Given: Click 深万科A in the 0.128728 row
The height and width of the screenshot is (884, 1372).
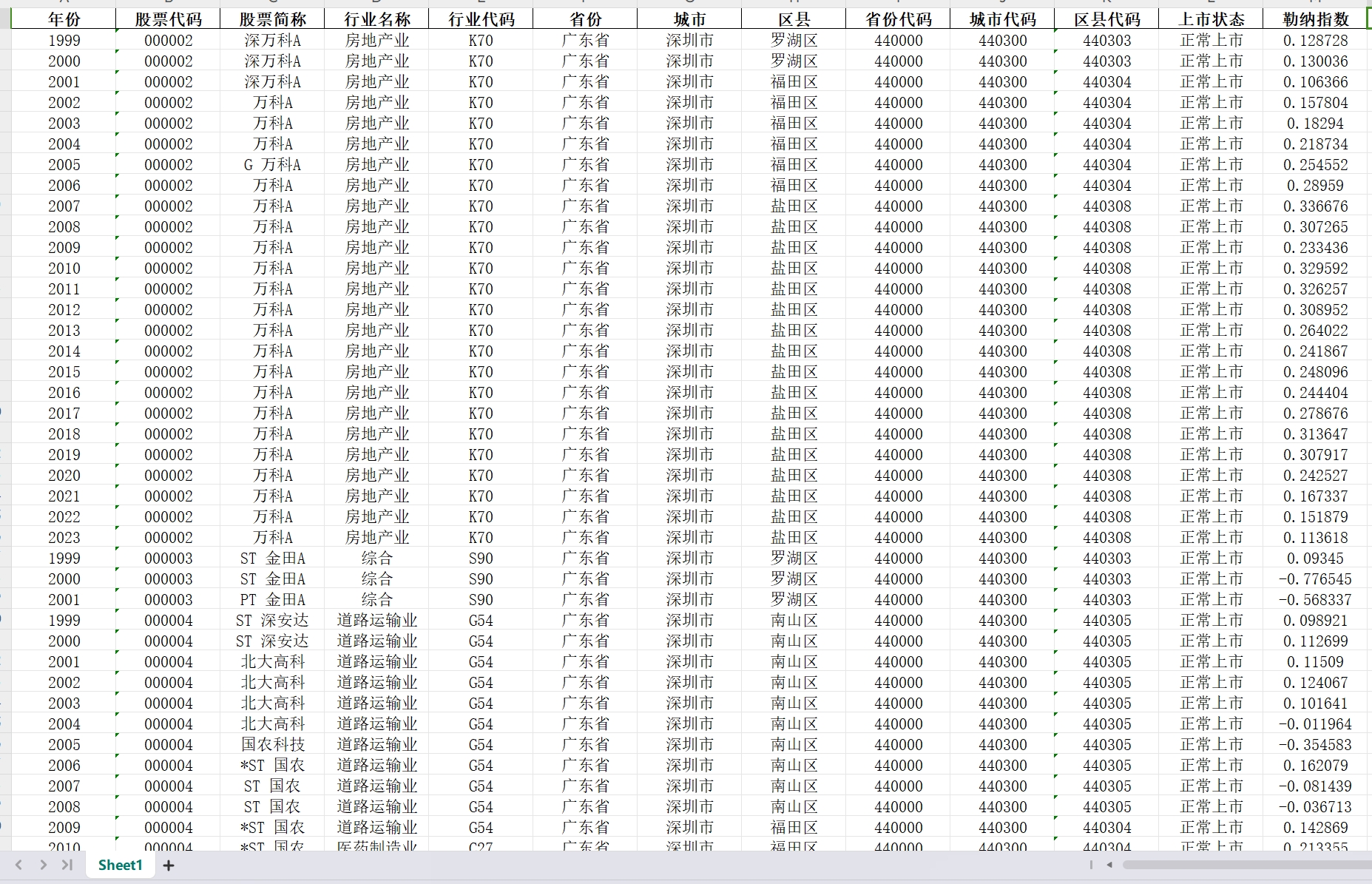Looking at the screenshot, I should [272, 41].
